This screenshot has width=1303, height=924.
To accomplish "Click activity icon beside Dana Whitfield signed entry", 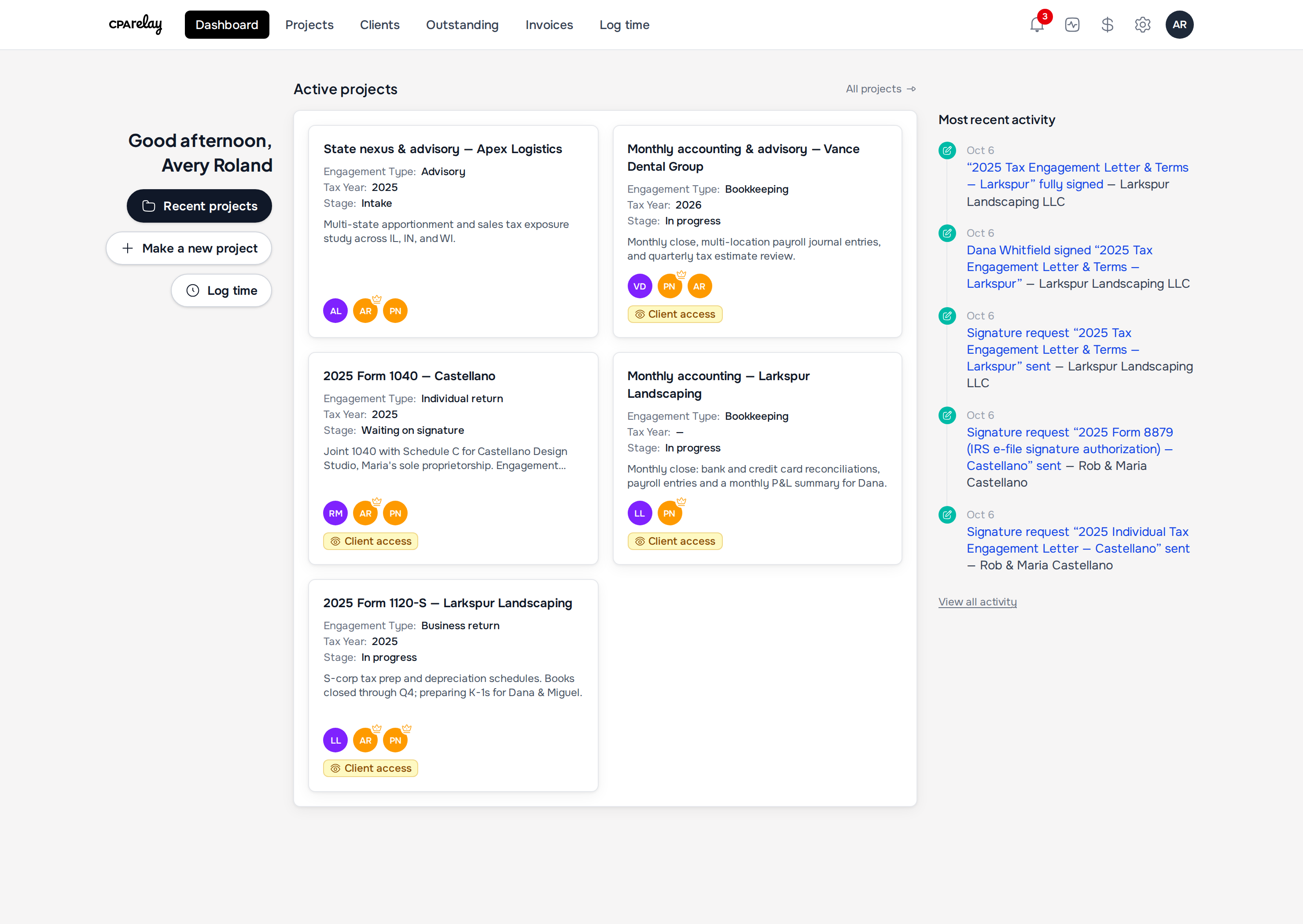I will click(x=946, y=233).
